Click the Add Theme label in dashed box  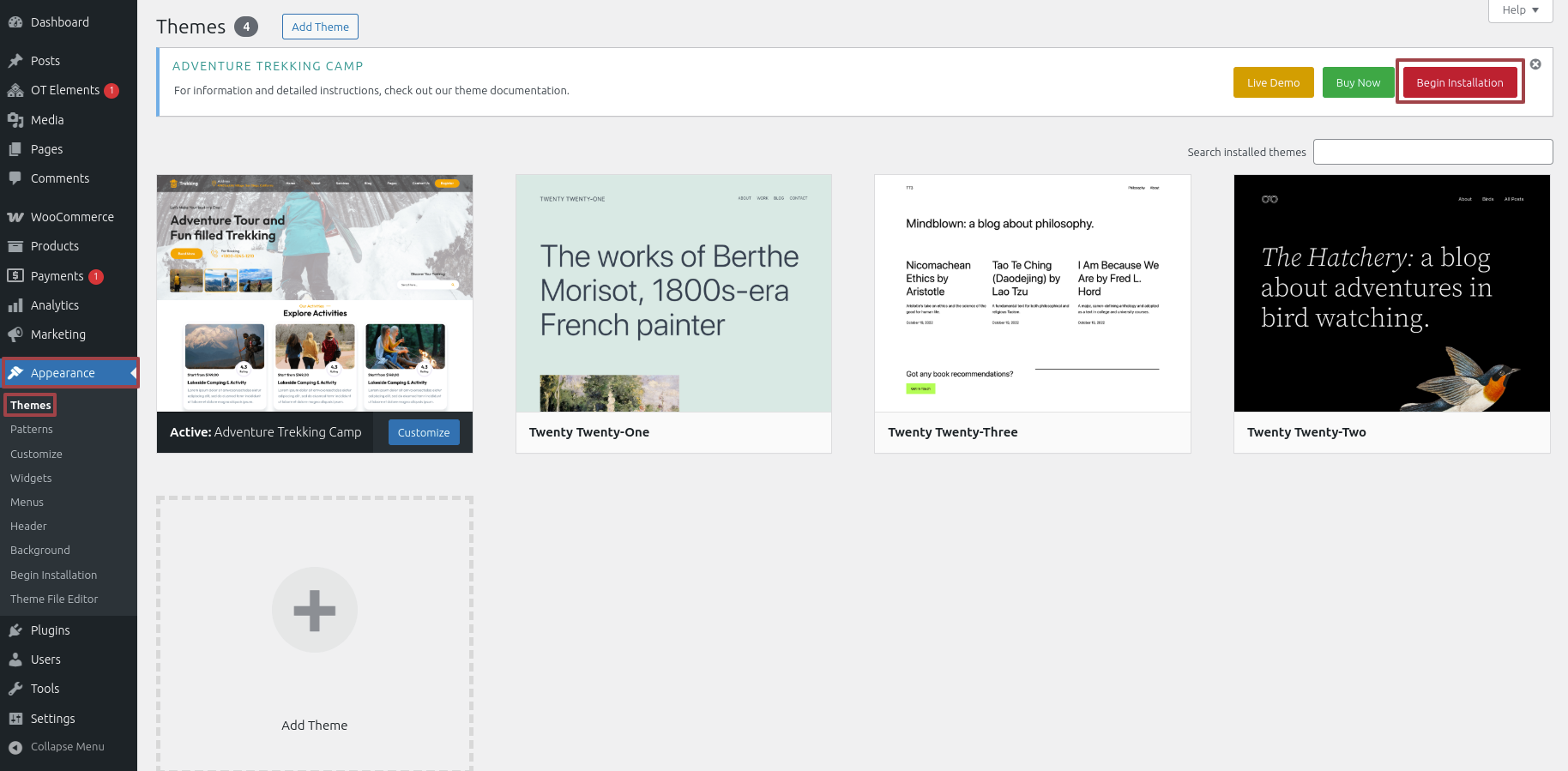tap(315, 725)
